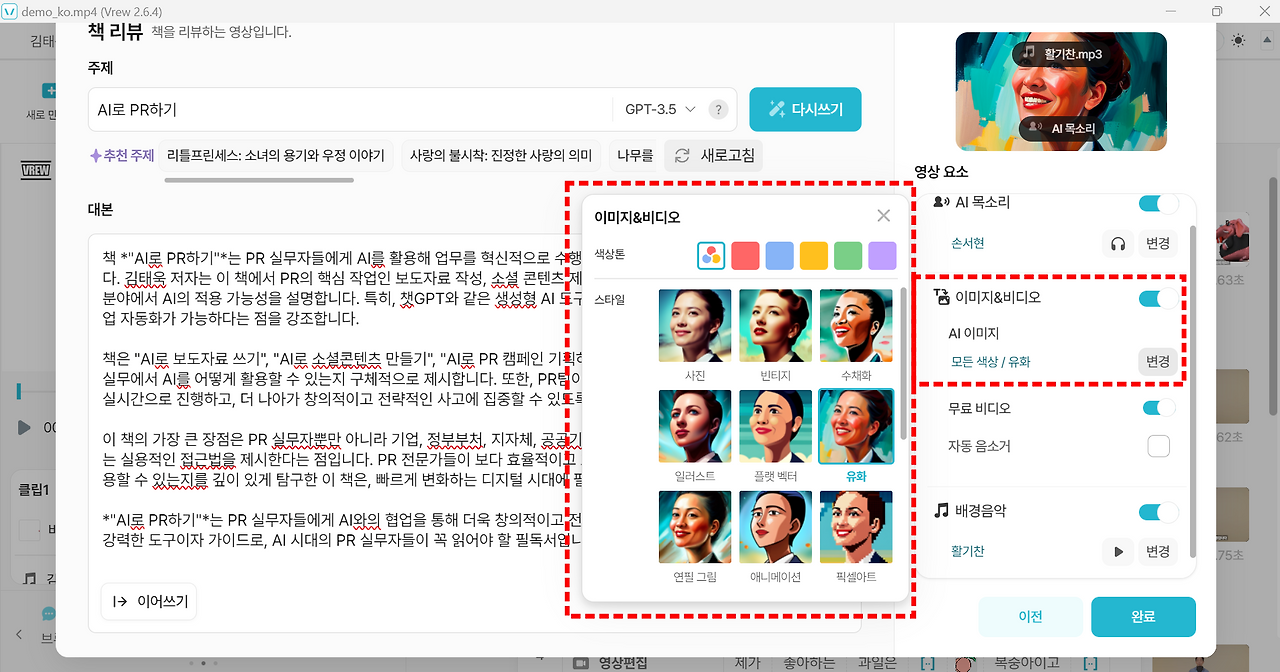
Task: Click the 다시쓰기 rewrite button
Action: (x=805, y=109)
